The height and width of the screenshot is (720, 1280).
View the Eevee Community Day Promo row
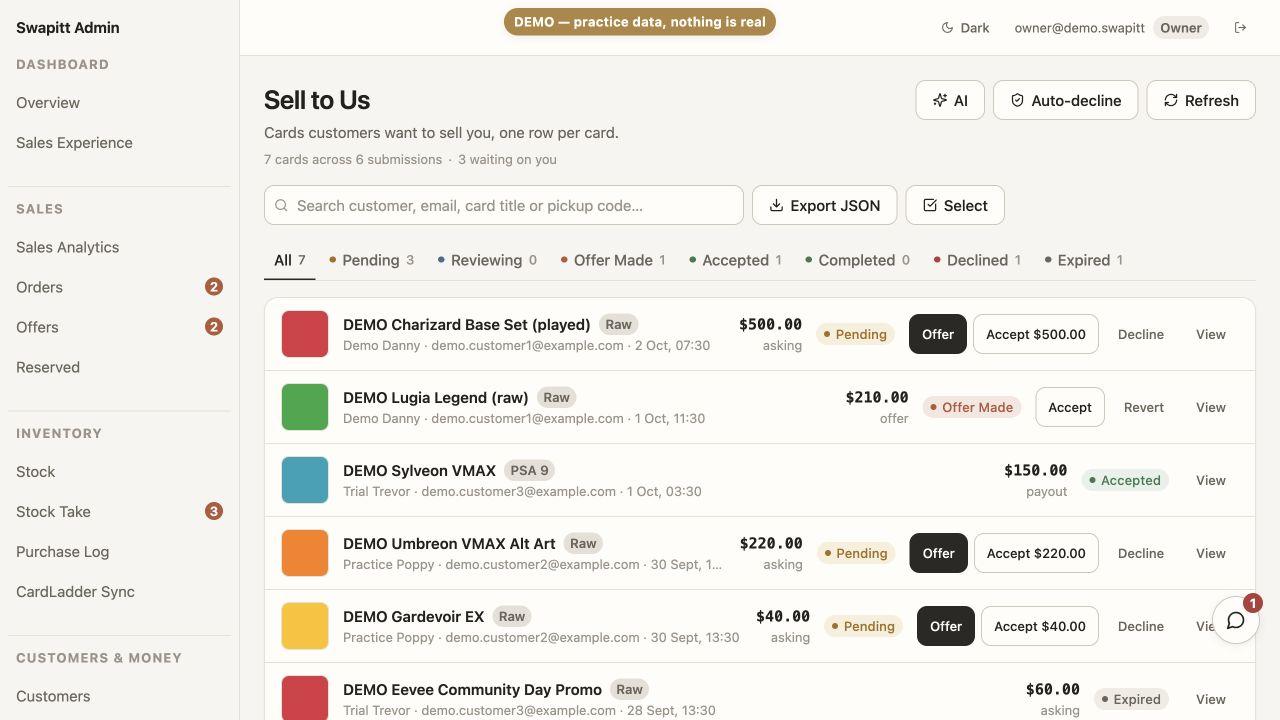pyautogui.click(x=1211, y=699)
